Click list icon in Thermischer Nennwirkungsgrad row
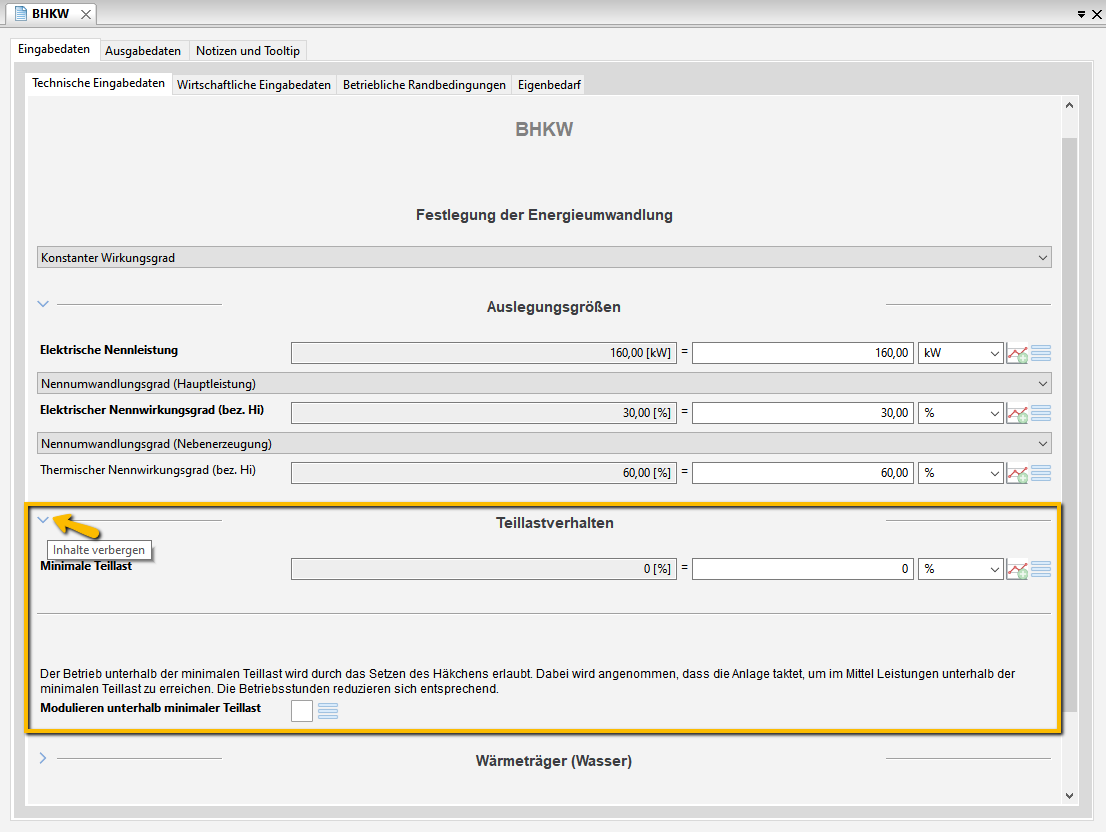 point(1041,473)
